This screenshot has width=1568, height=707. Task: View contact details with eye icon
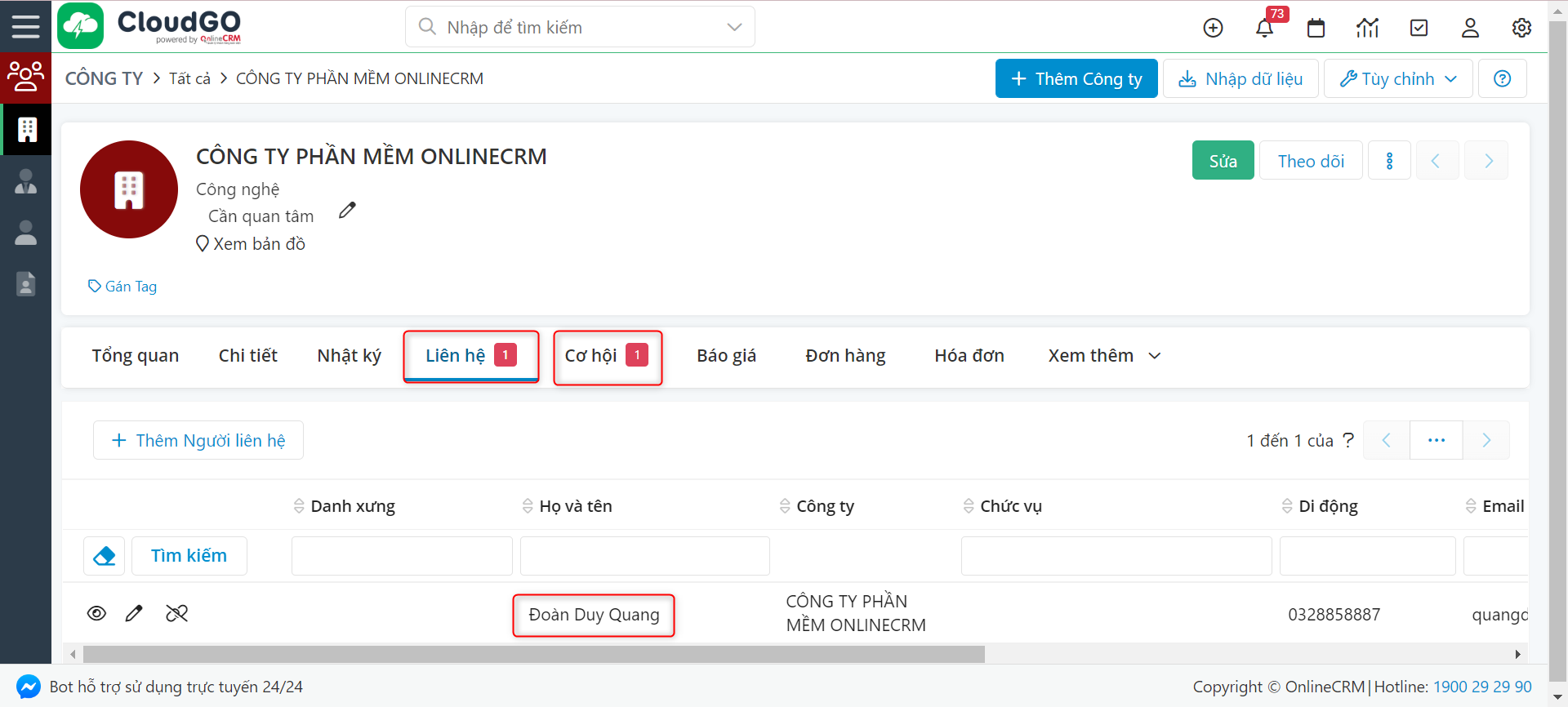tap(96, 613)
